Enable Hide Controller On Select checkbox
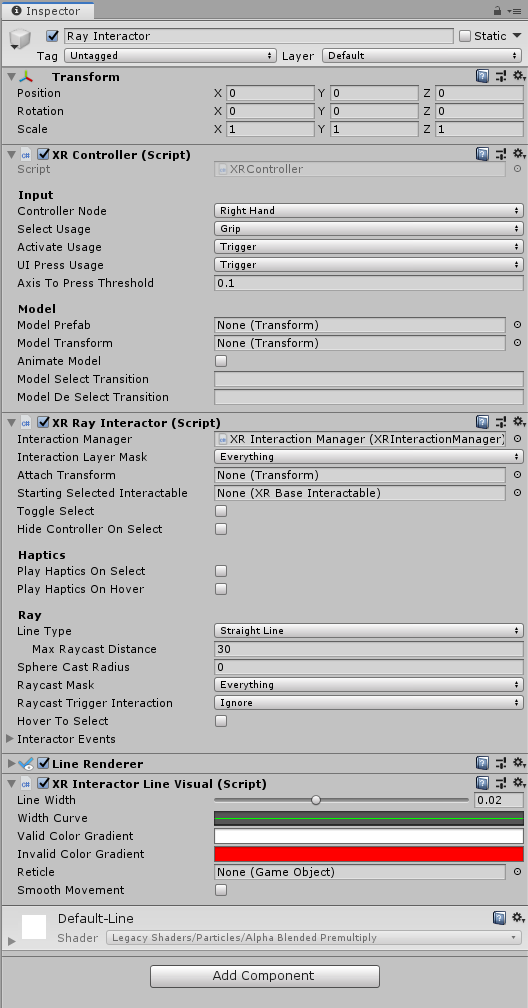The image size is (528, 1008). [221, 529]
